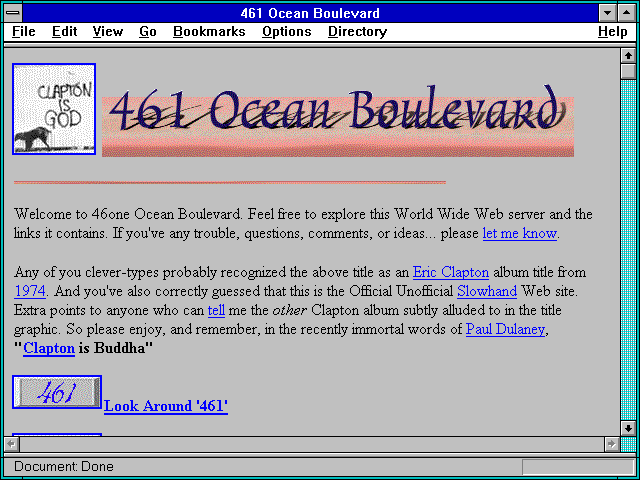This screenshot has height=480, width=640.
Task: Open the Slowhand link
Action: pos(487,291)
